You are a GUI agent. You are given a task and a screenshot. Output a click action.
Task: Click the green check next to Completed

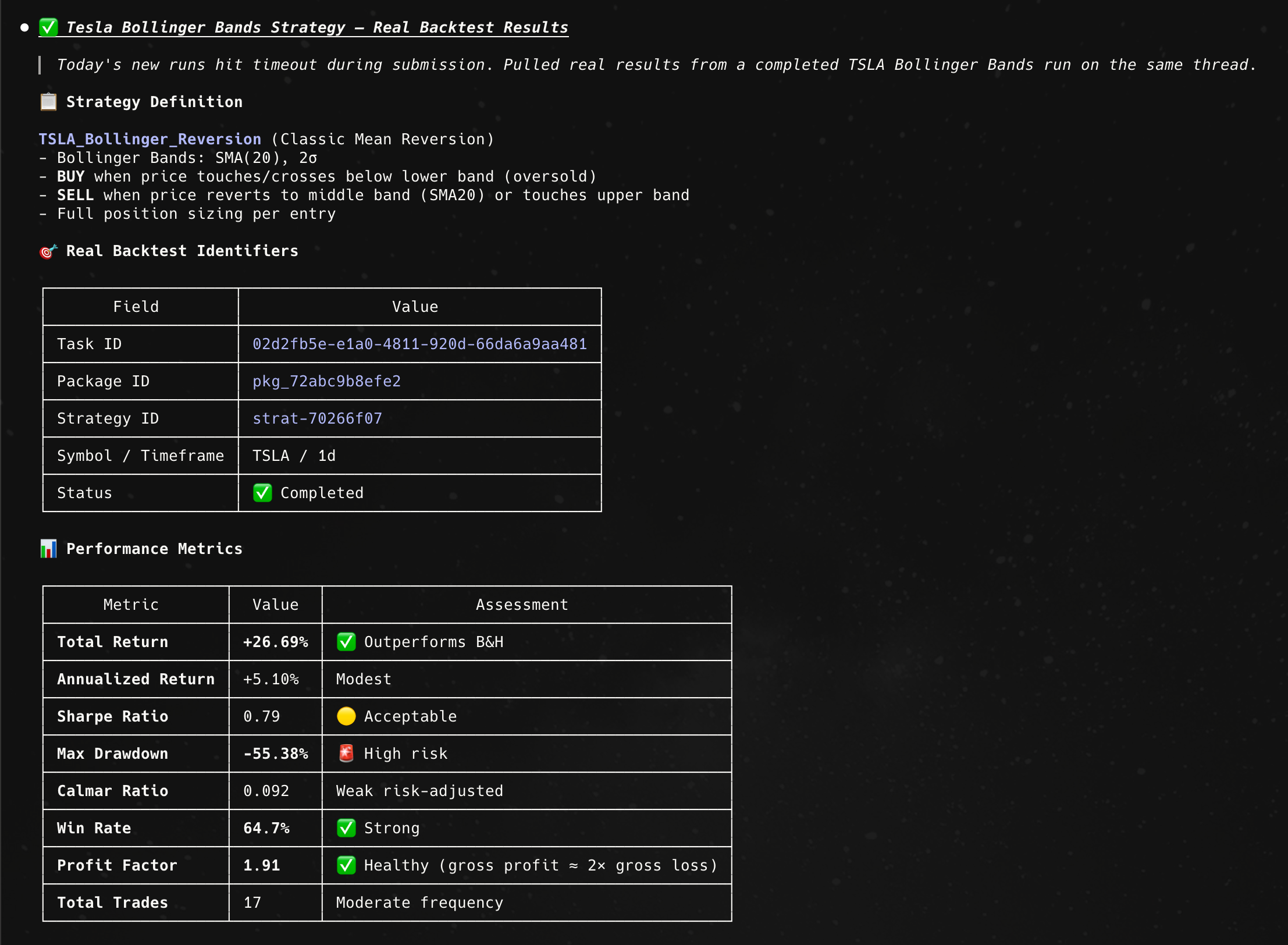[x=262, y=493]
